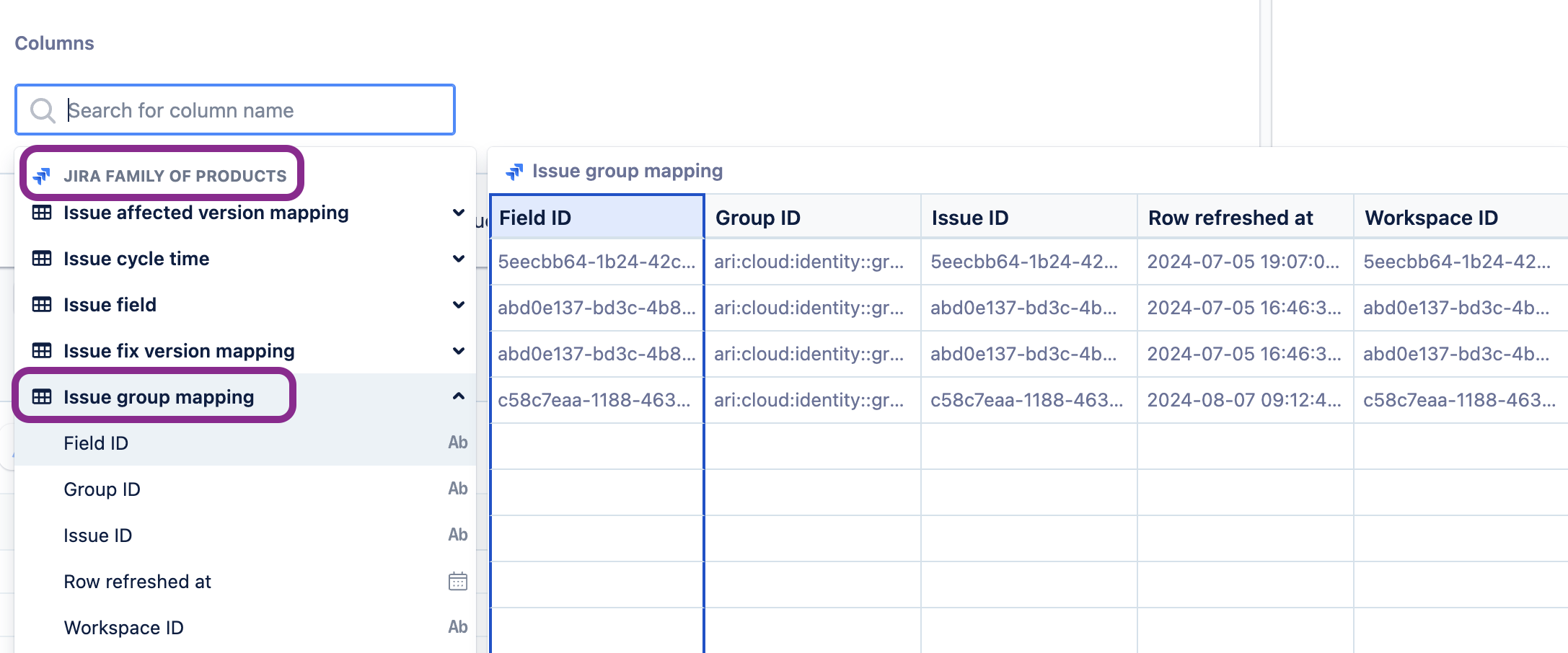Image resolution: width=1568 pixels, height=653 pixels.
Task: Click the Jira icon in the preview table title
Action: [514, 172]
